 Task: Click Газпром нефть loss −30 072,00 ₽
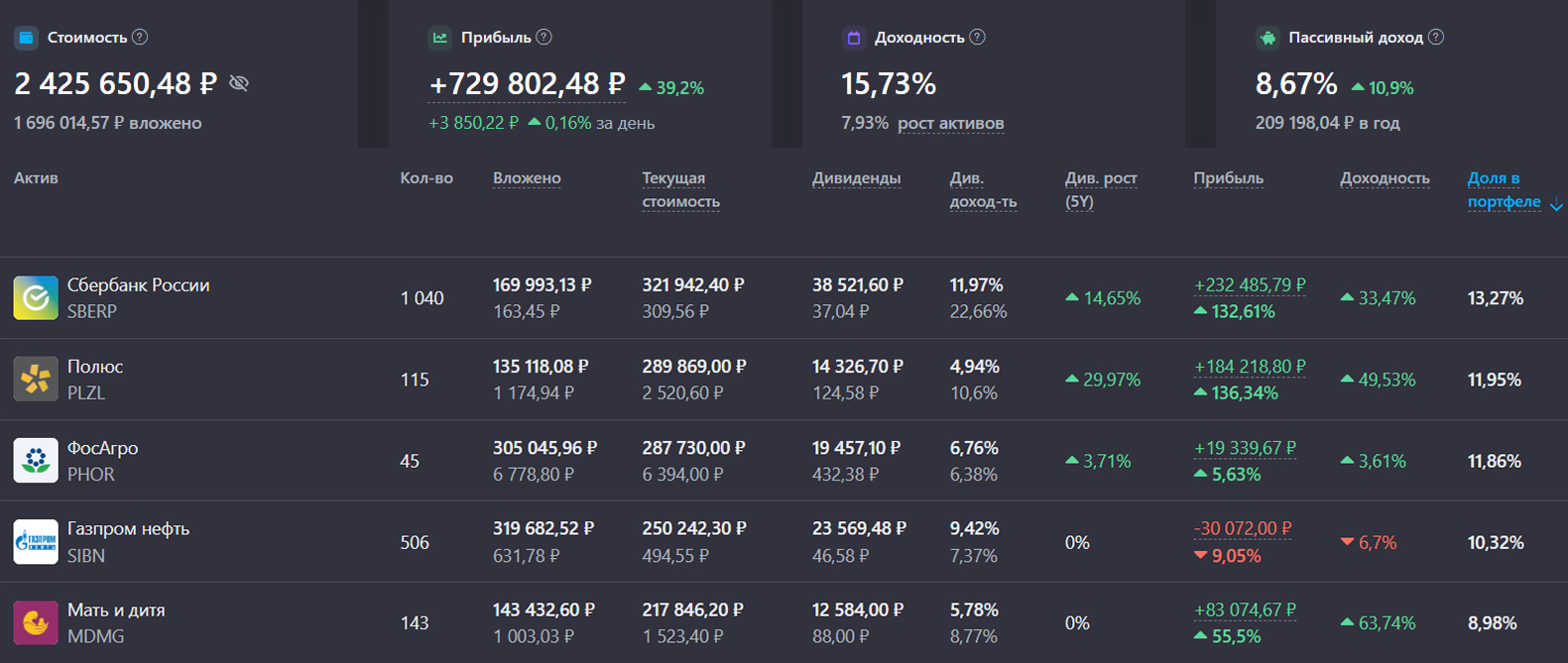click(x=1243, y=529)
